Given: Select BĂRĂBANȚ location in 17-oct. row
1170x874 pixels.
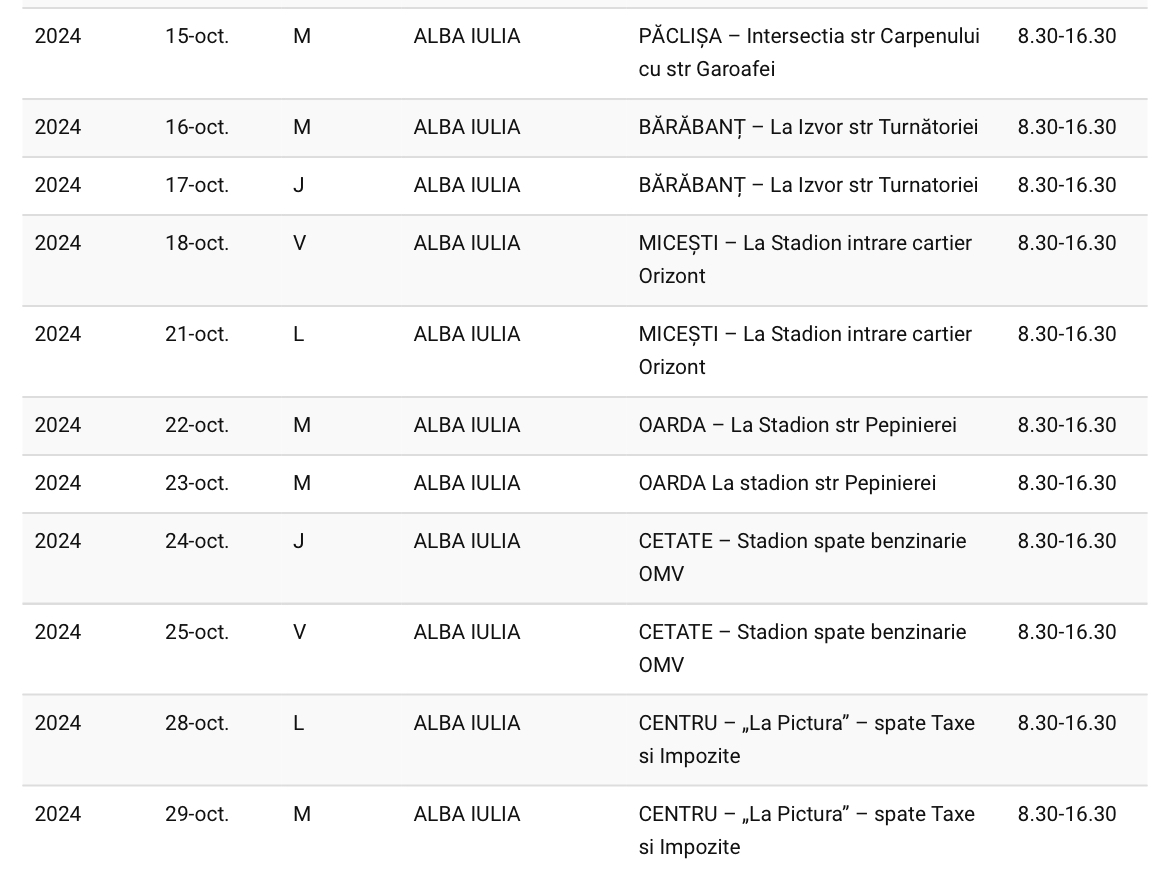Looking at the screenshot, I should click(808, 185).
